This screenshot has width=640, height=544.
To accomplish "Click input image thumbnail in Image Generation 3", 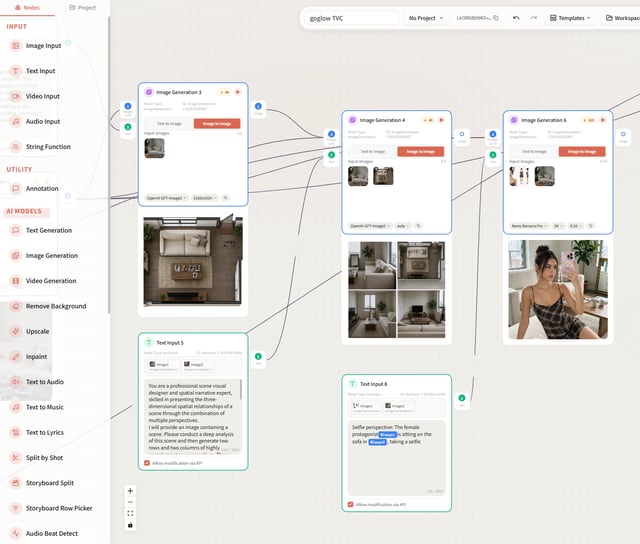I will pos(154,148).
